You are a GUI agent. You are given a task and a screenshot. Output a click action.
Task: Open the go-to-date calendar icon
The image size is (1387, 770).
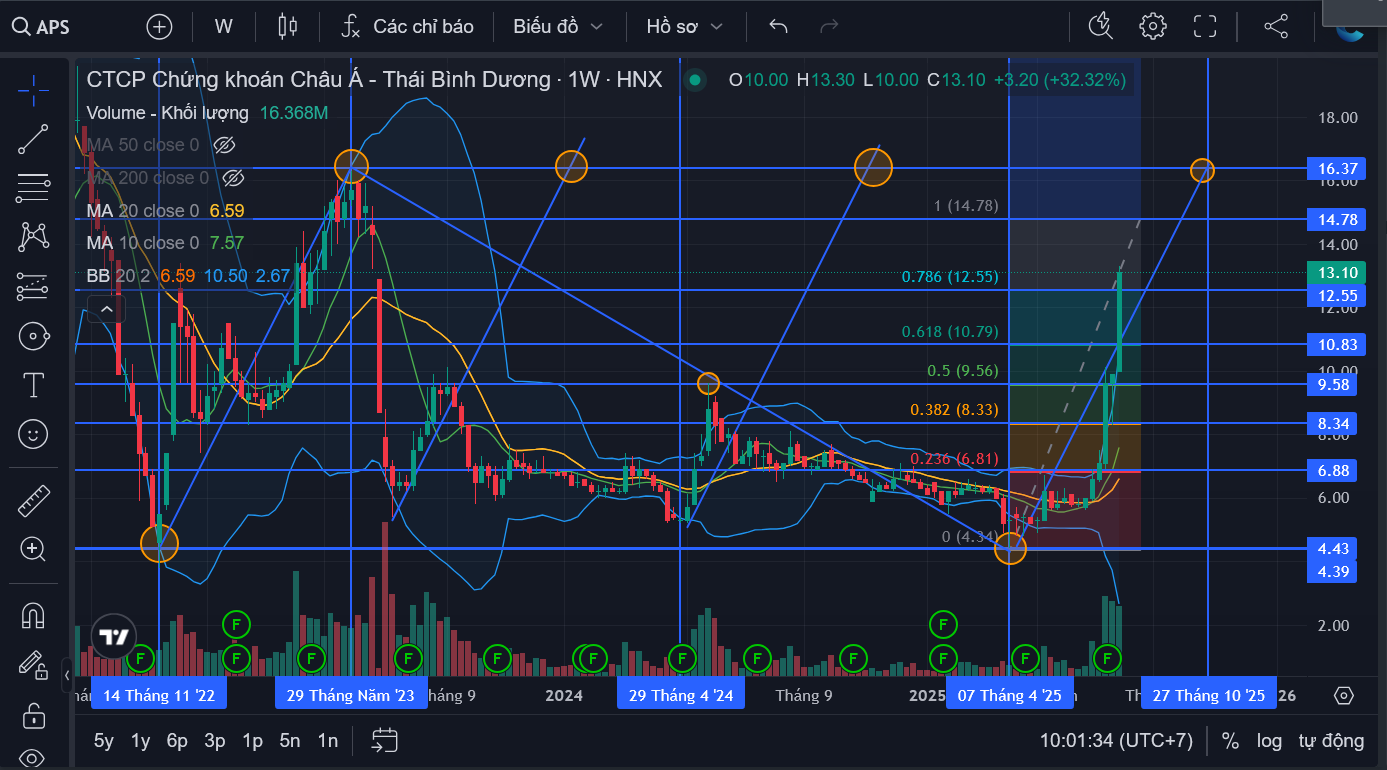click(x=384, y=740)
